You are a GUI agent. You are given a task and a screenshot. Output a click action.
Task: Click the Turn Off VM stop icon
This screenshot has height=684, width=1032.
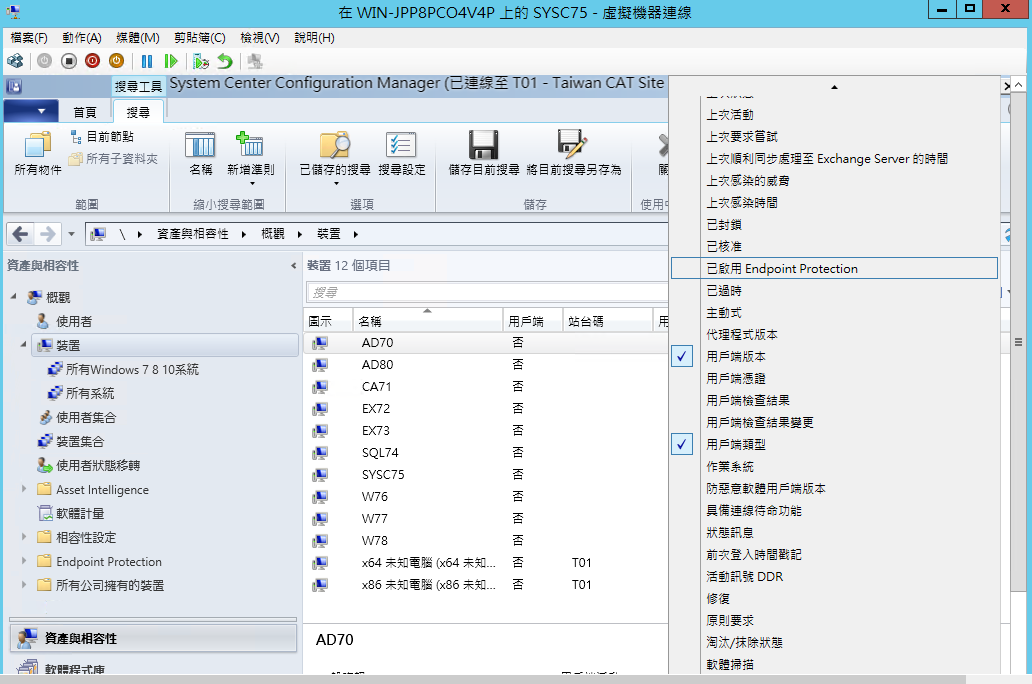pos(68,61)
